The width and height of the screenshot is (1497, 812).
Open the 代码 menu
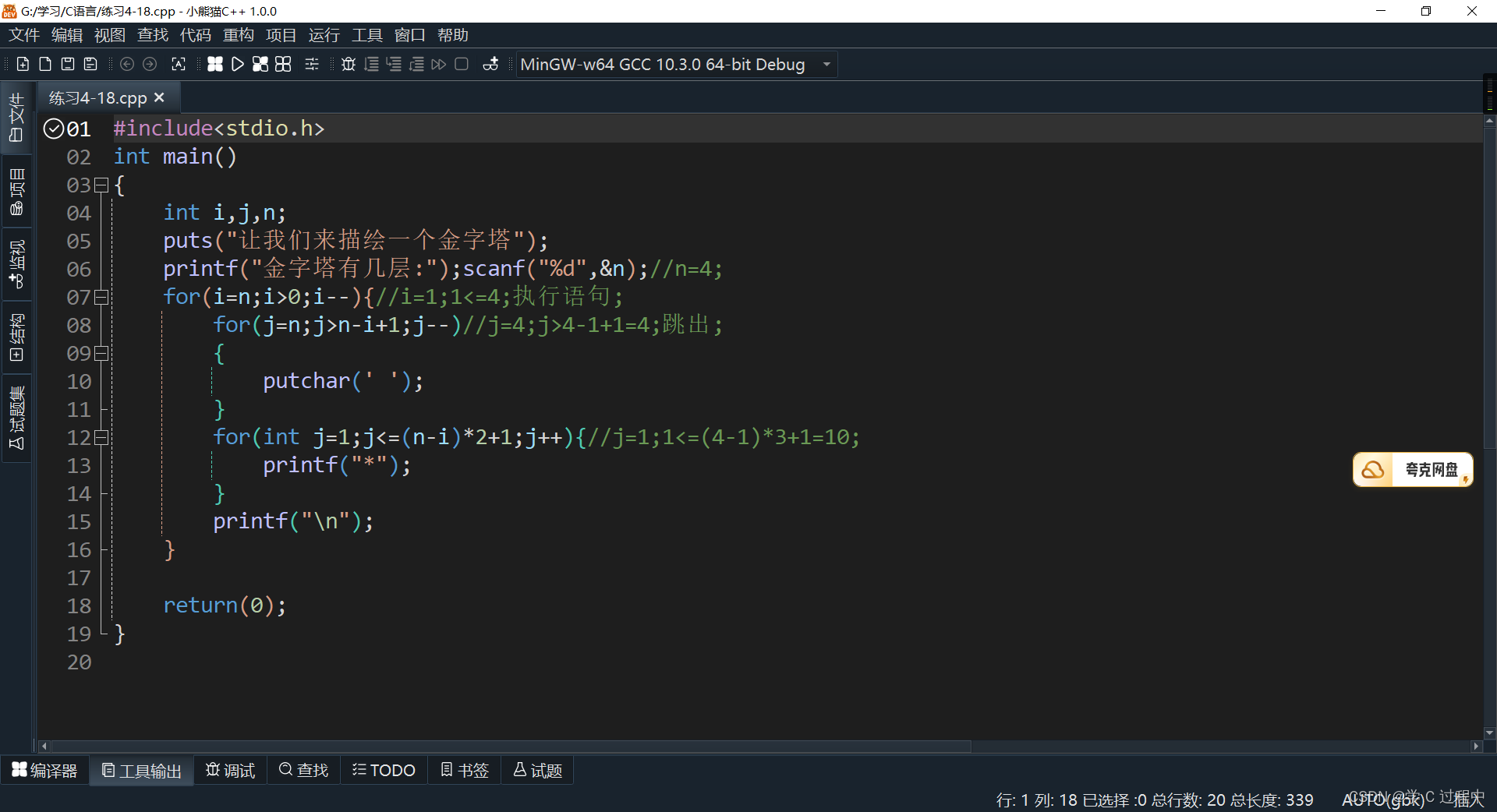coord(196,35)
